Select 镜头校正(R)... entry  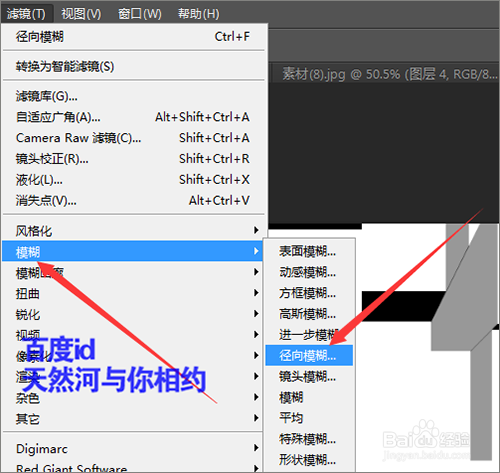point(133,159)
